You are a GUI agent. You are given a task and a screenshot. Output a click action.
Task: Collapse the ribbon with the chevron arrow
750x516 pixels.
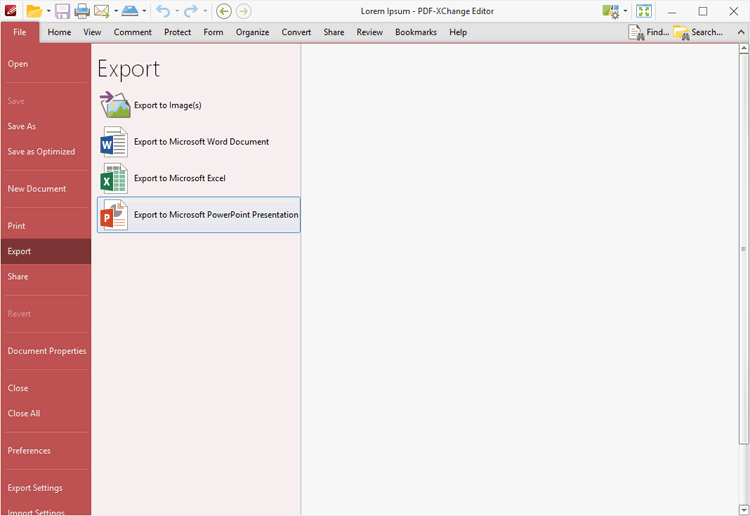point(741,32)
